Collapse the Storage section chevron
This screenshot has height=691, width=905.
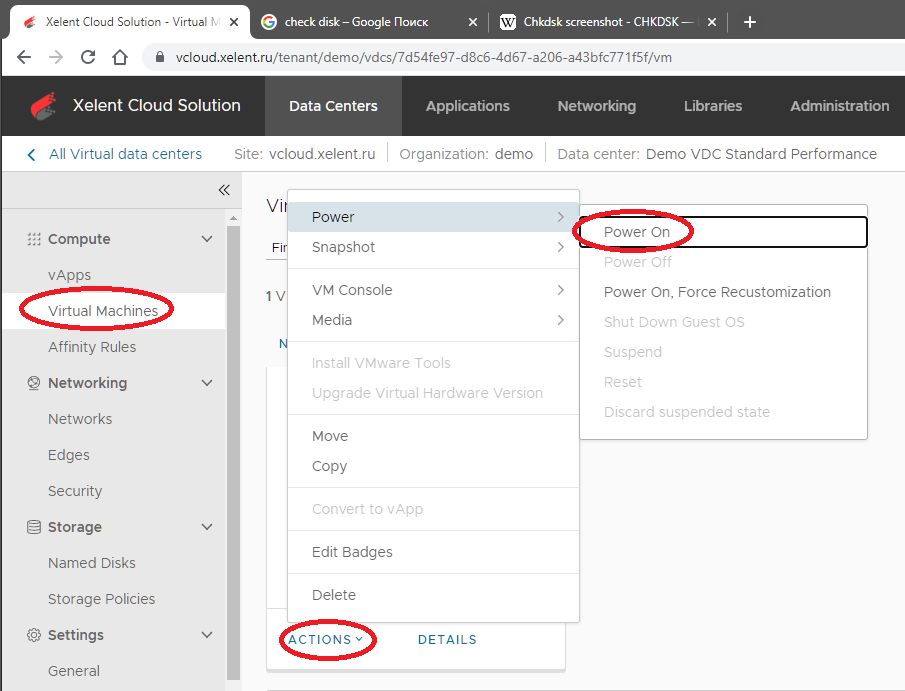(207, 527)
